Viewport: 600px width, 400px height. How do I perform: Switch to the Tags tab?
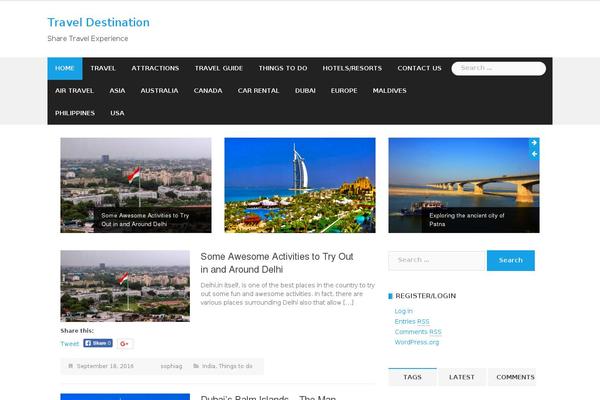pos(412,377)
